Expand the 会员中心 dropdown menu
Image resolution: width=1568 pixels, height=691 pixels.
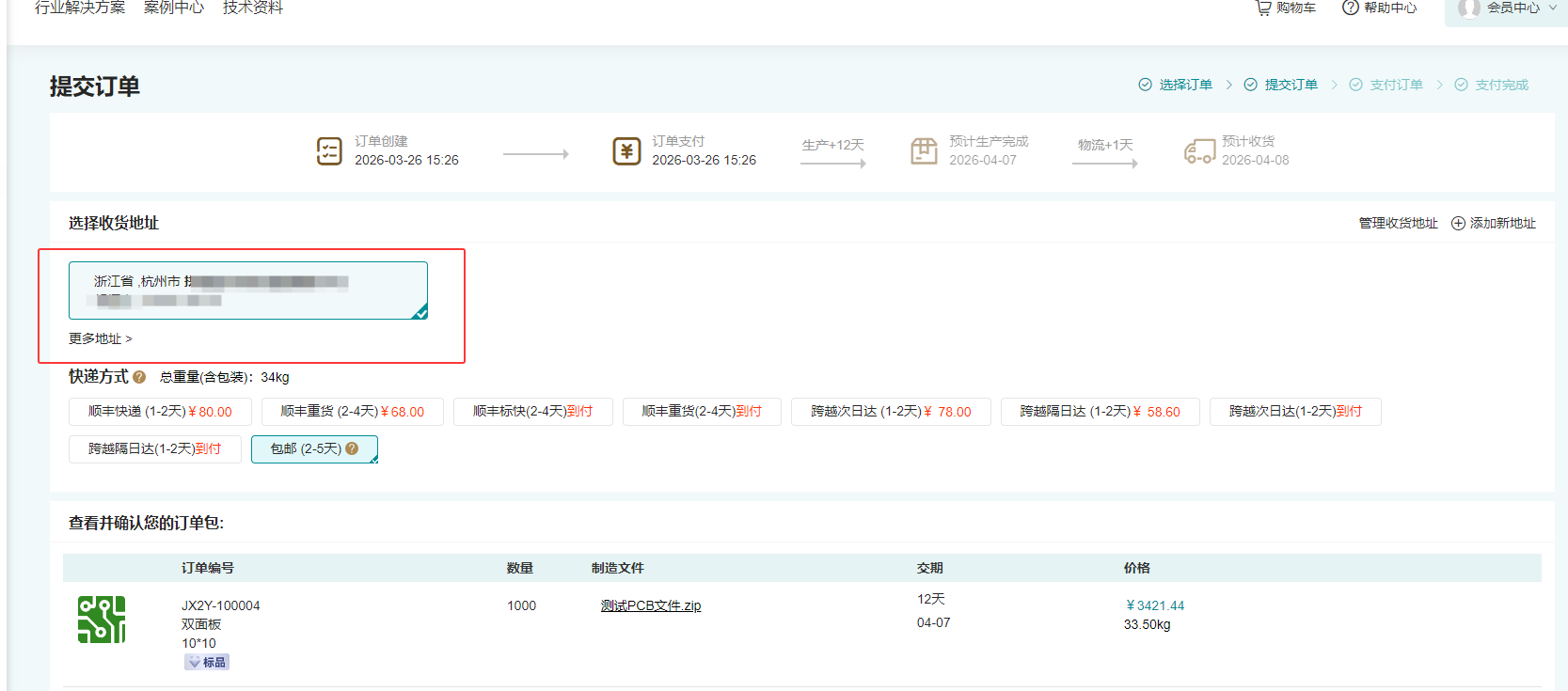pyautogui.click(x=1552, y=8)
